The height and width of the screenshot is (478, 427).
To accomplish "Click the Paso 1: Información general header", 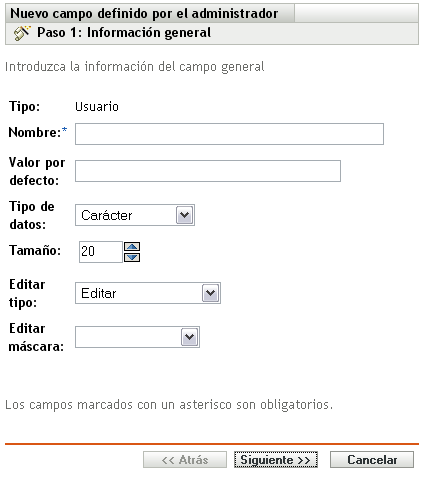I will [x=124, y=33].
